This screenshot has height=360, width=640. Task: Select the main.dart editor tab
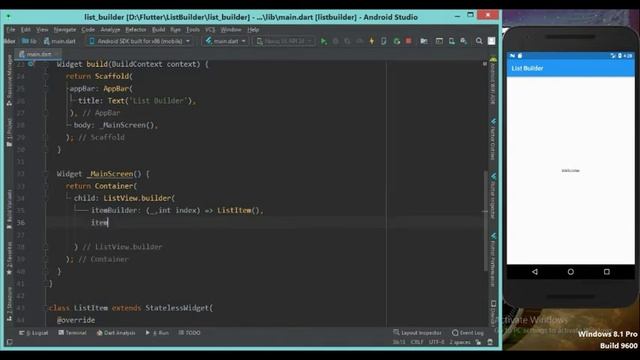tap(38, 54)
